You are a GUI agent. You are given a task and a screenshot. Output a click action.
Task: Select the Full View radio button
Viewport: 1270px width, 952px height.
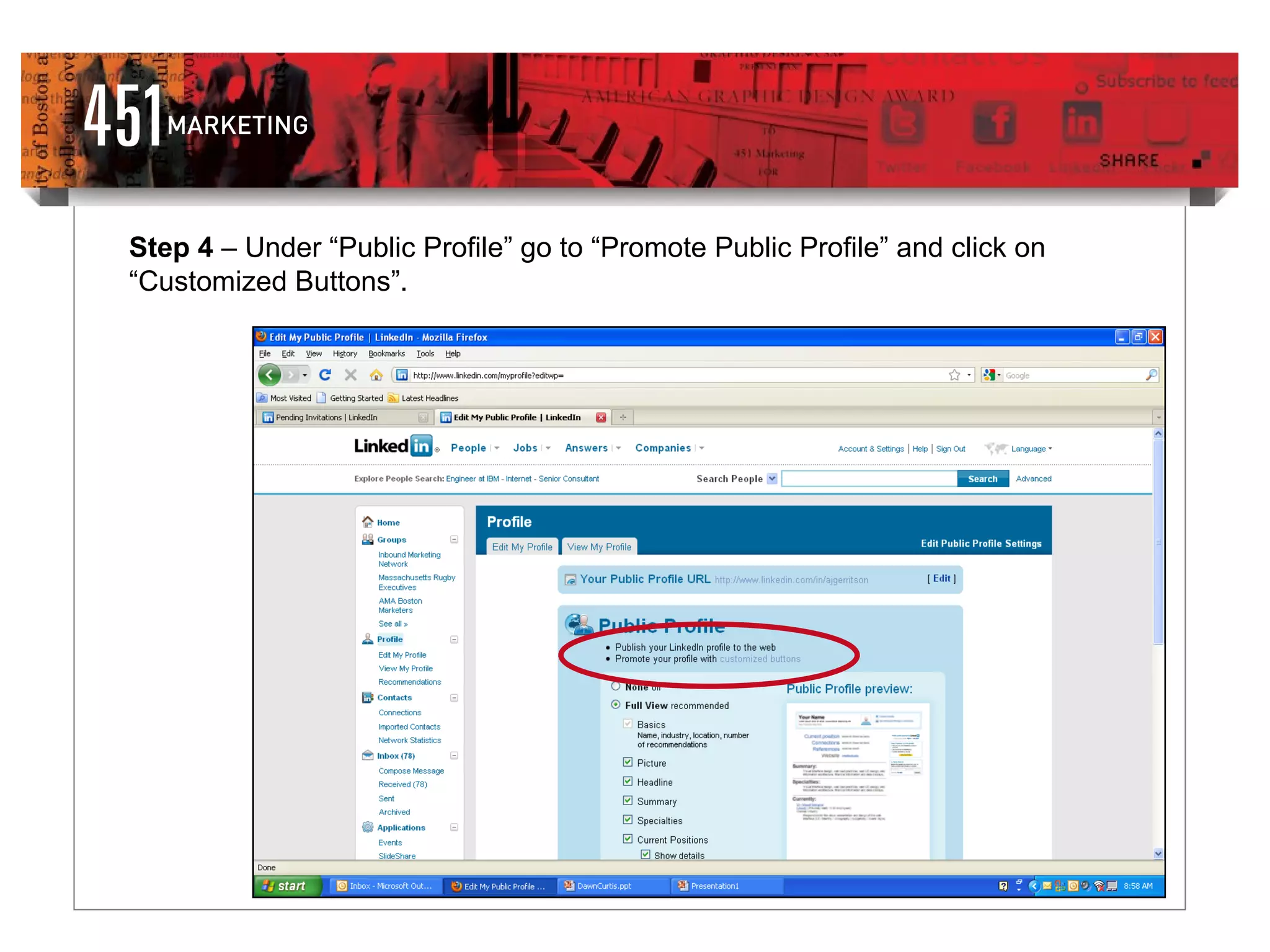616,705
